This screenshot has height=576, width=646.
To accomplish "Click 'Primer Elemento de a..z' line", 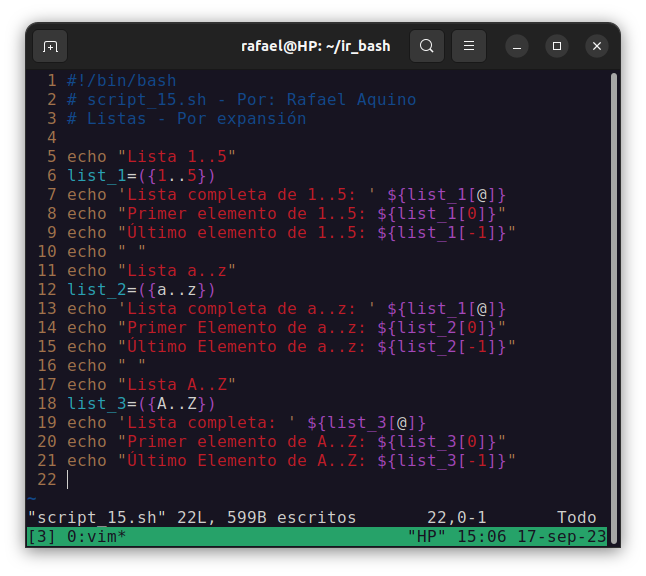I will click(286, 328).
